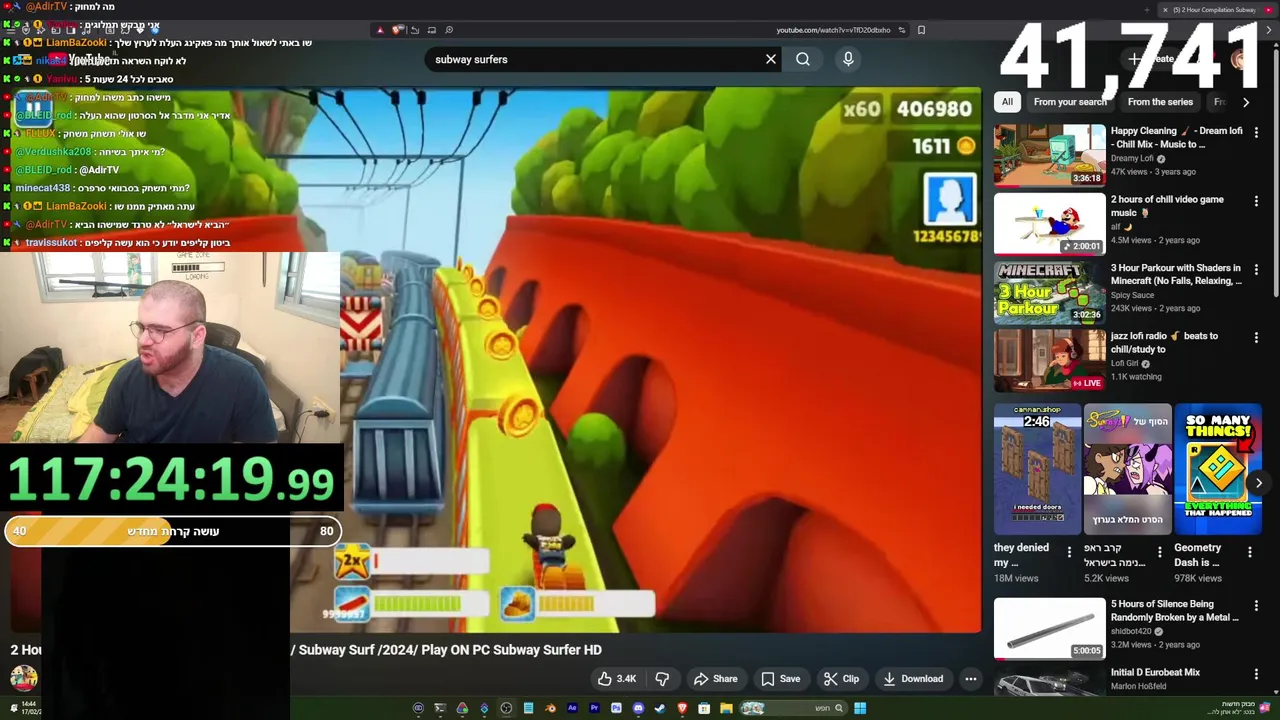Create a Clip of the video

pyautogui.click(x=841, y=679)
